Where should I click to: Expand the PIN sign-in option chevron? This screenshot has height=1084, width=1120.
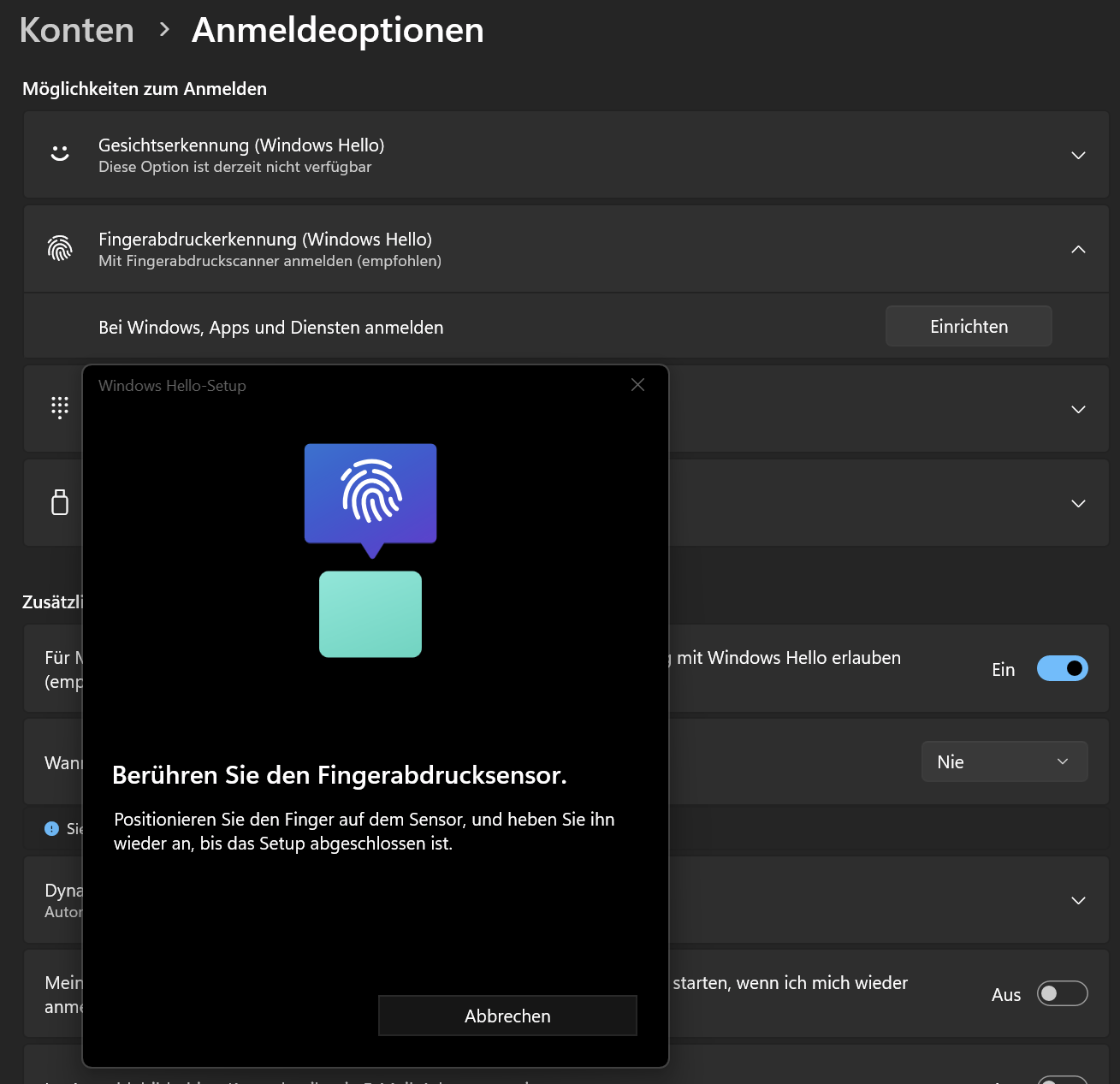pos(1078,409)
